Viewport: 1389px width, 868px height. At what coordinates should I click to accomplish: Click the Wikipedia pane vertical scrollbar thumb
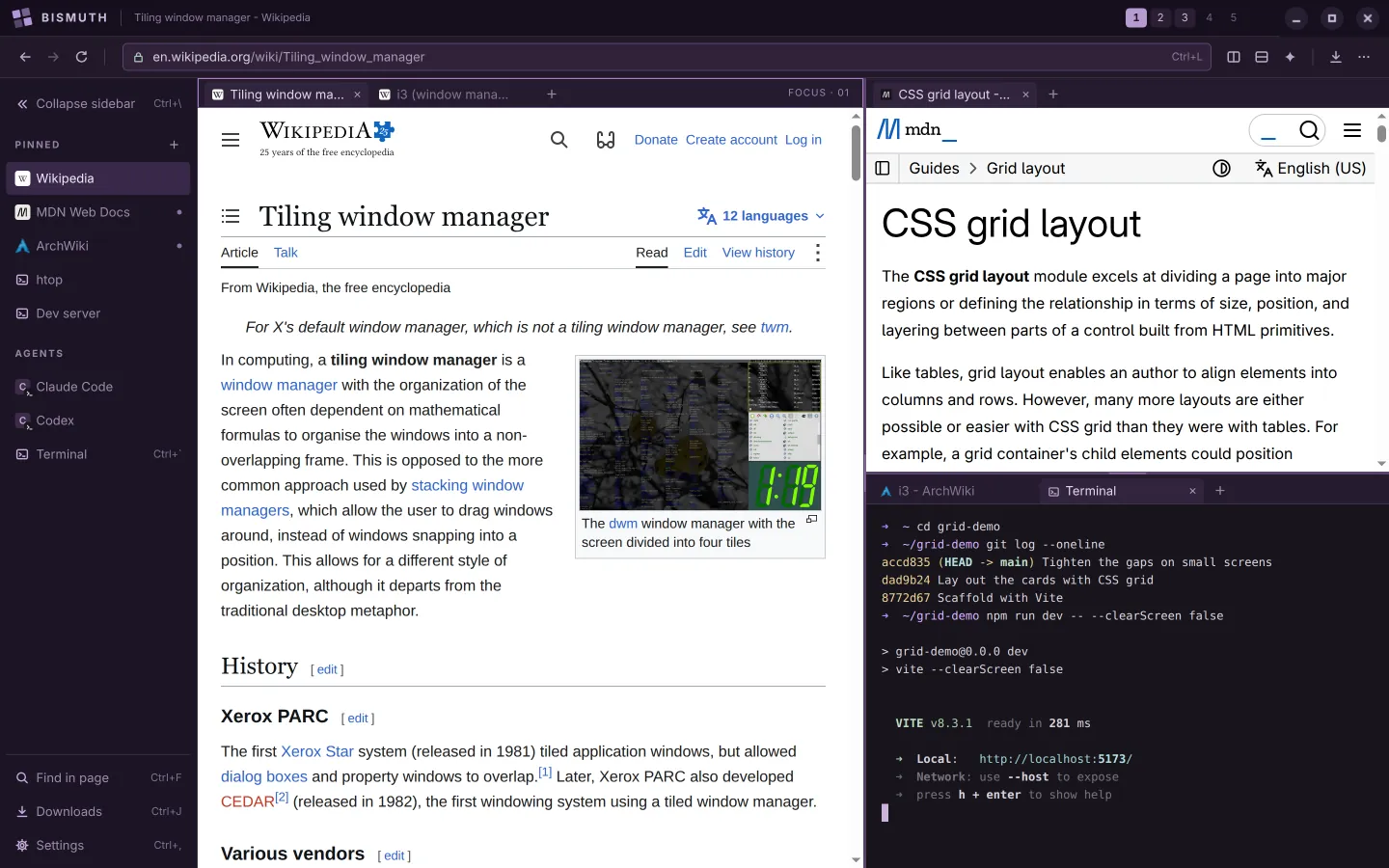coord(856,152)
